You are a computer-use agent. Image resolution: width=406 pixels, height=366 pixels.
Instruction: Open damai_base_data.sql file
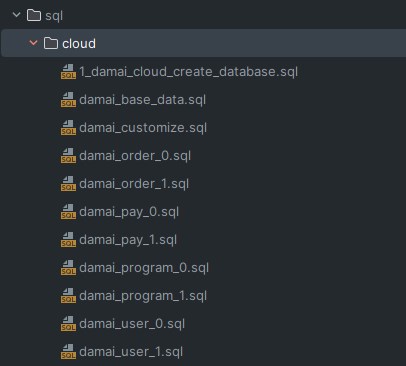point(143,100)
